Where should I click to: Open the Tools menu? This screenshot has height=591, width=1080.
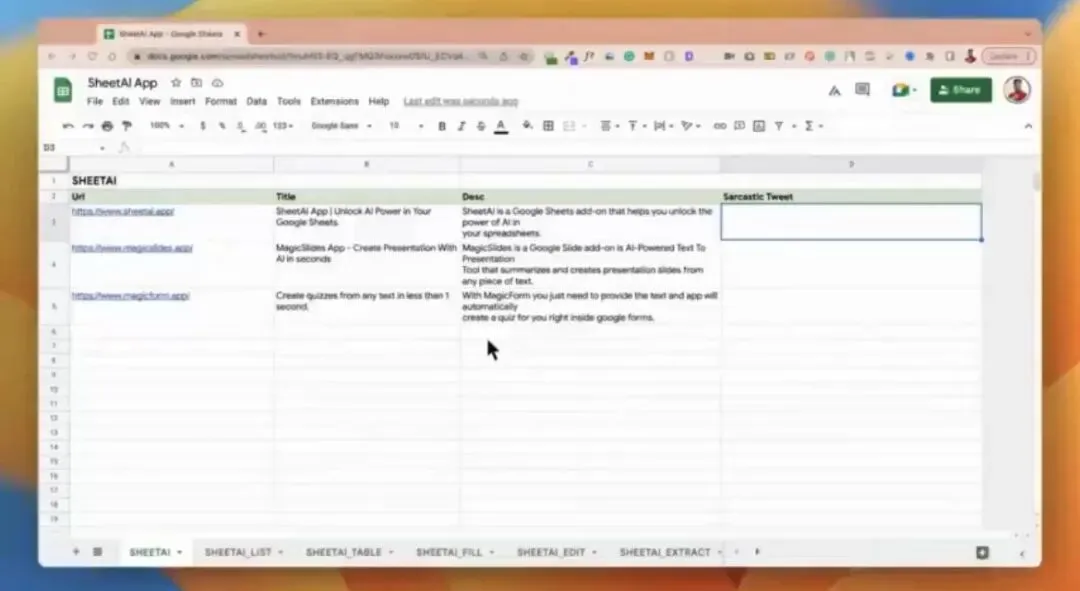click(289, 101)
